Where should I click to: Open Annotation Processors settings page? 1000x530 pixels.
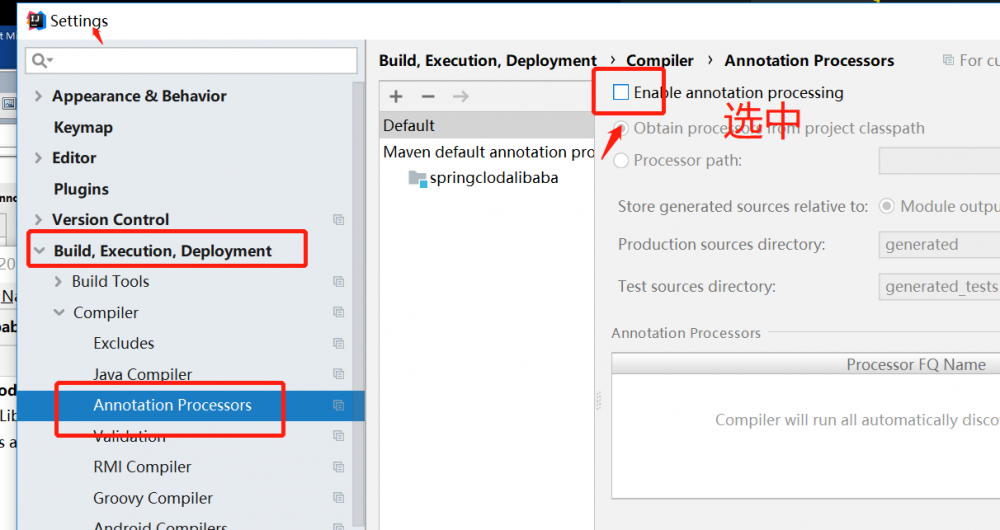pos(172,405)
